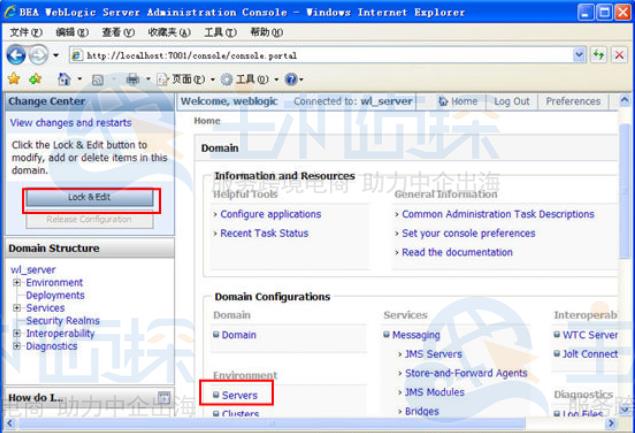Expand the Diagnostics tree node
Screen dimensions: 635x433
(x=17, y=346)
